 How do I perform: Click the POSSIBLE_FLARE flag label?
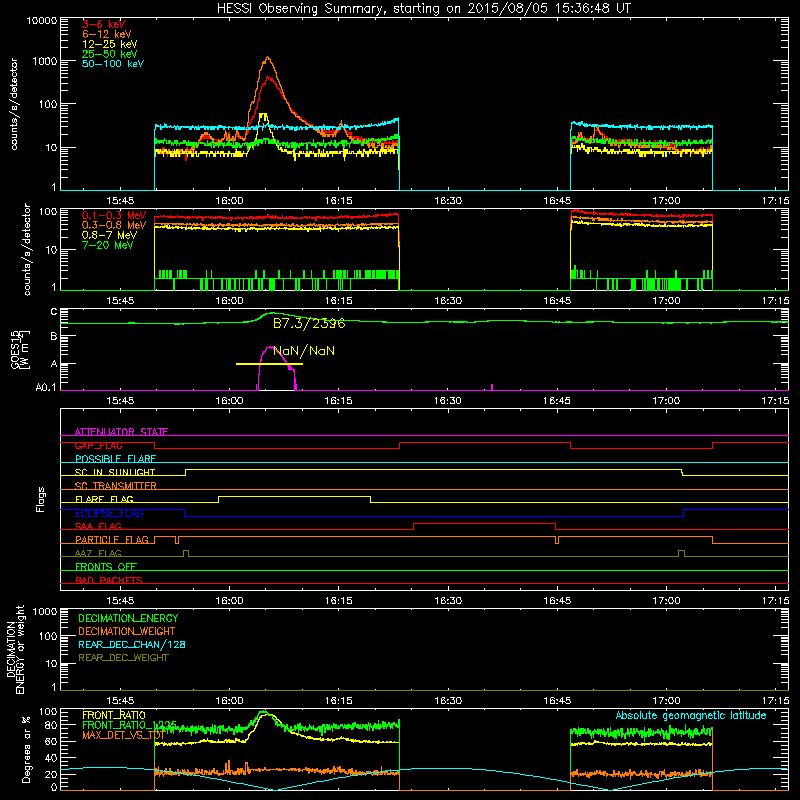(x=115, y=459)
